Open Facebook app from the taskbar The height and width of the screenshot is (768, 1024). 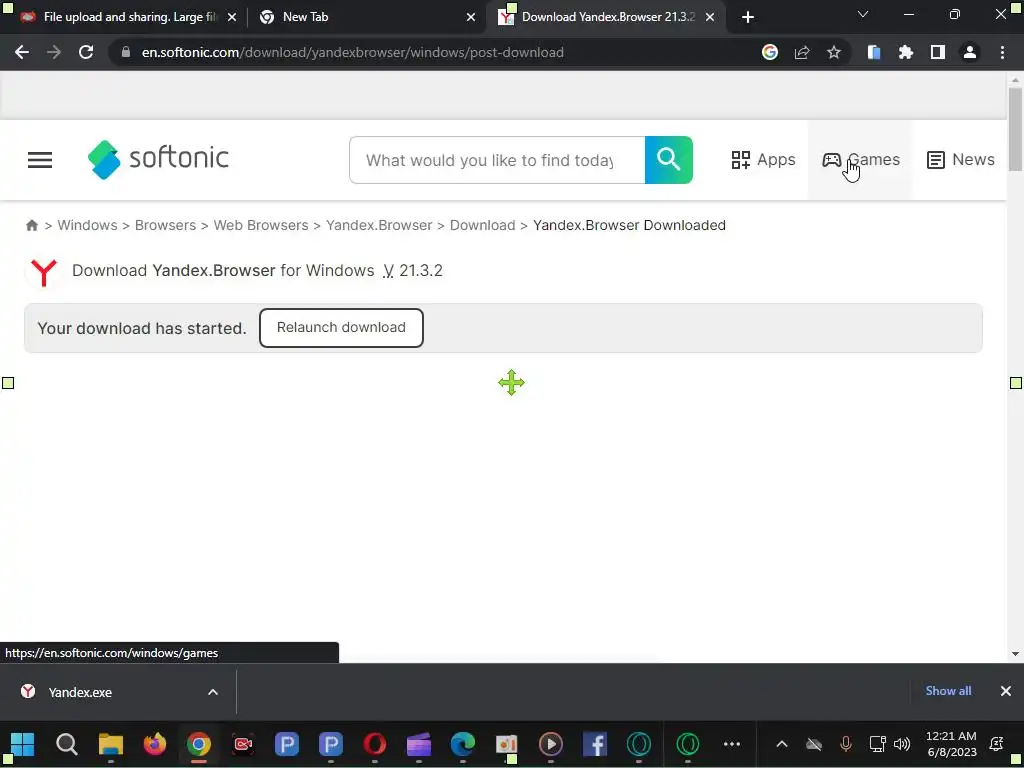coord(595,744)
